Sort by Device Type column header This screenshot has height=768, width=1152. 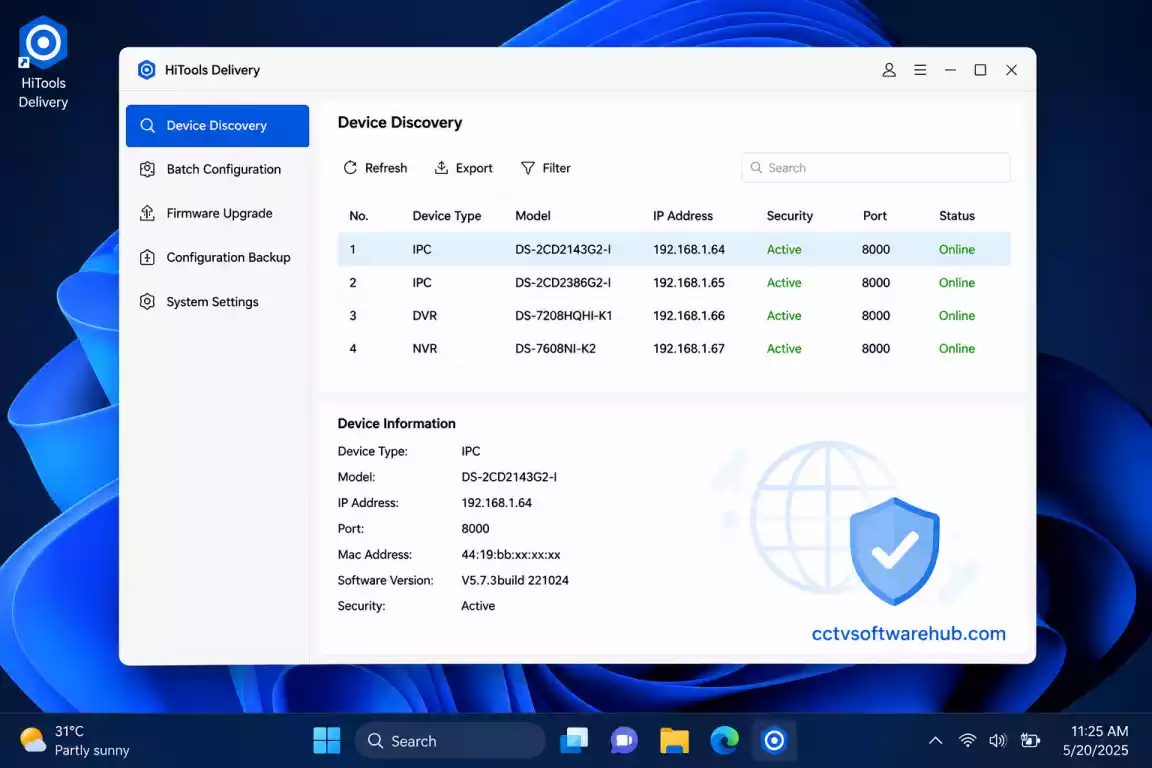point(447,215)
